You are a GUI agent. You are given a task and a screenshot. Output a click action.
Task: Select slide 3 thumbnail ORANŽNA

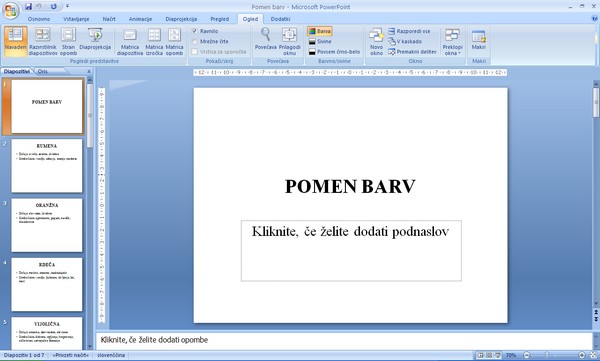point(47,225)
